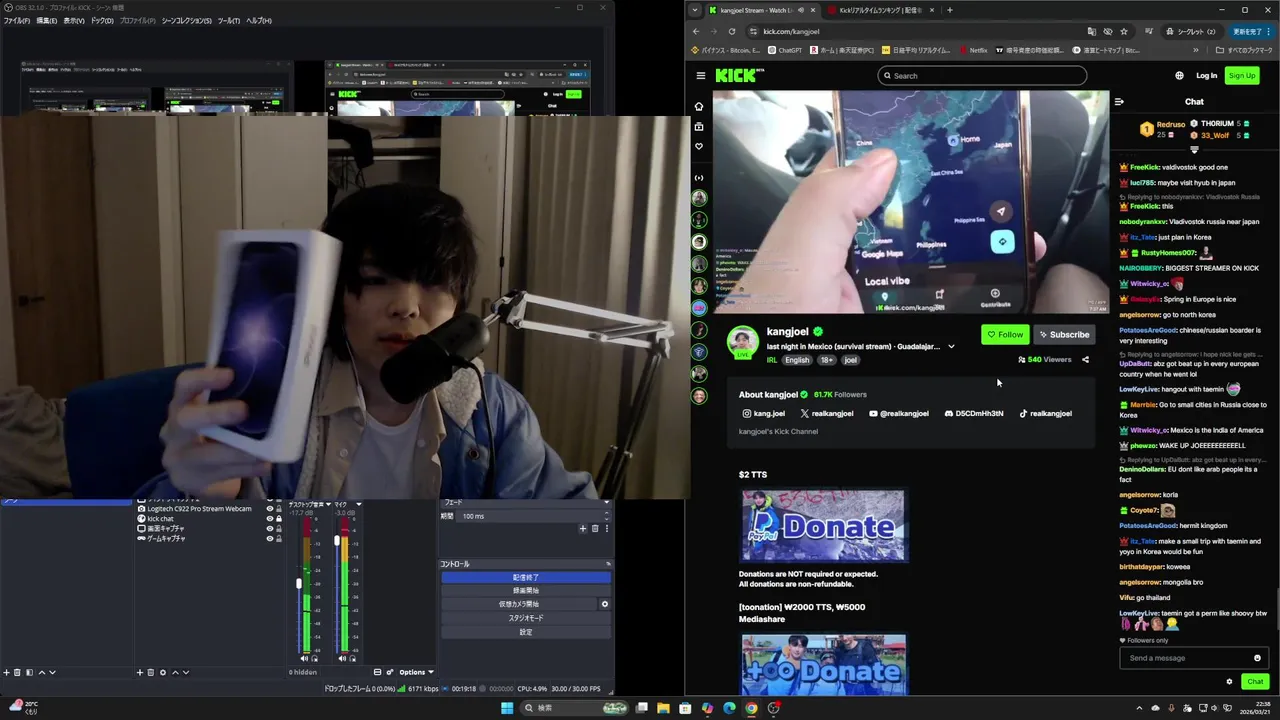Mute the デスクトップ音声 channel speaker icon

pyautogui.click(x=304, y=658)
